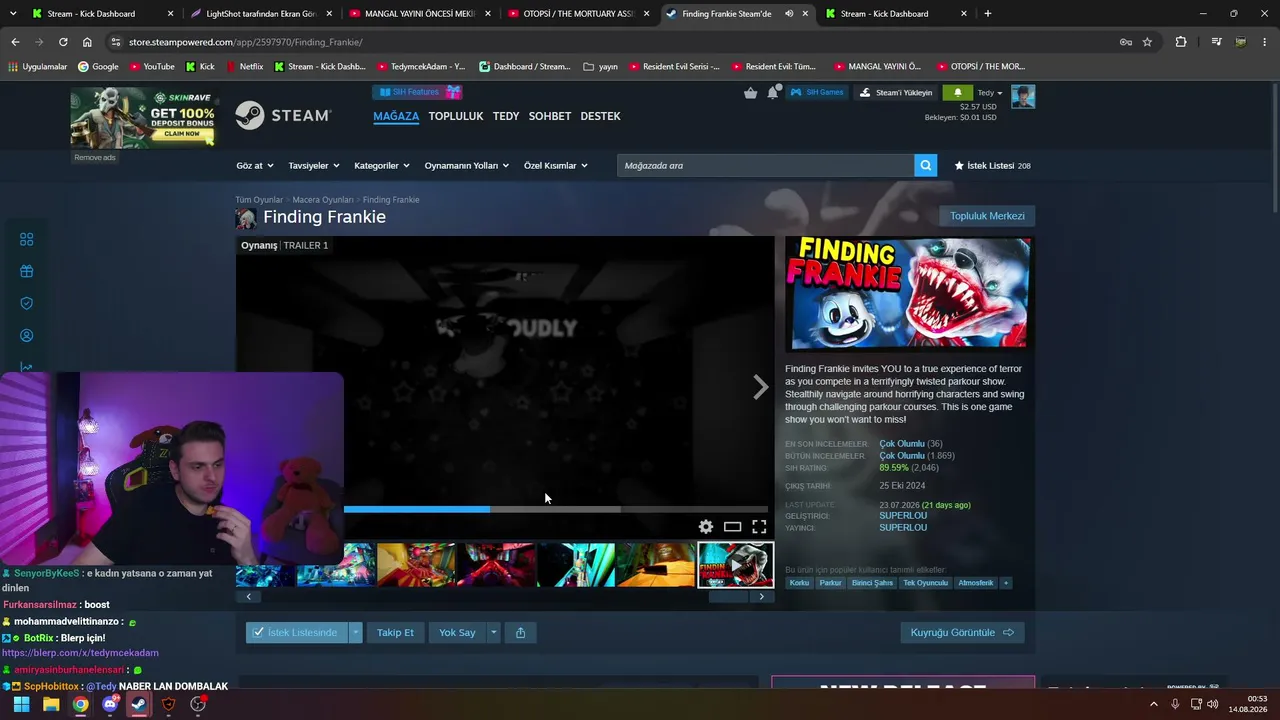The image size is (1280, 720).
Task: Go to next screenshot with right arrow
Action: (x=761, y=597)
